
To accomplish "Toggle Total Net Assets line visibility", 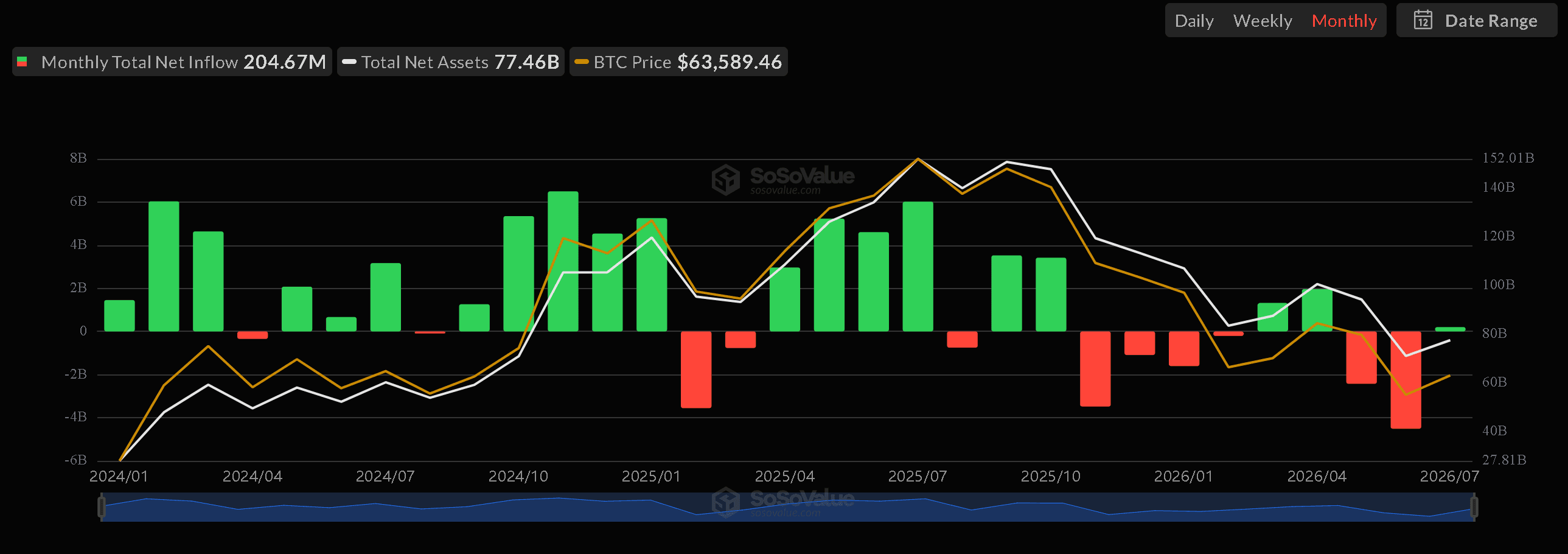I will click(450, 61).
